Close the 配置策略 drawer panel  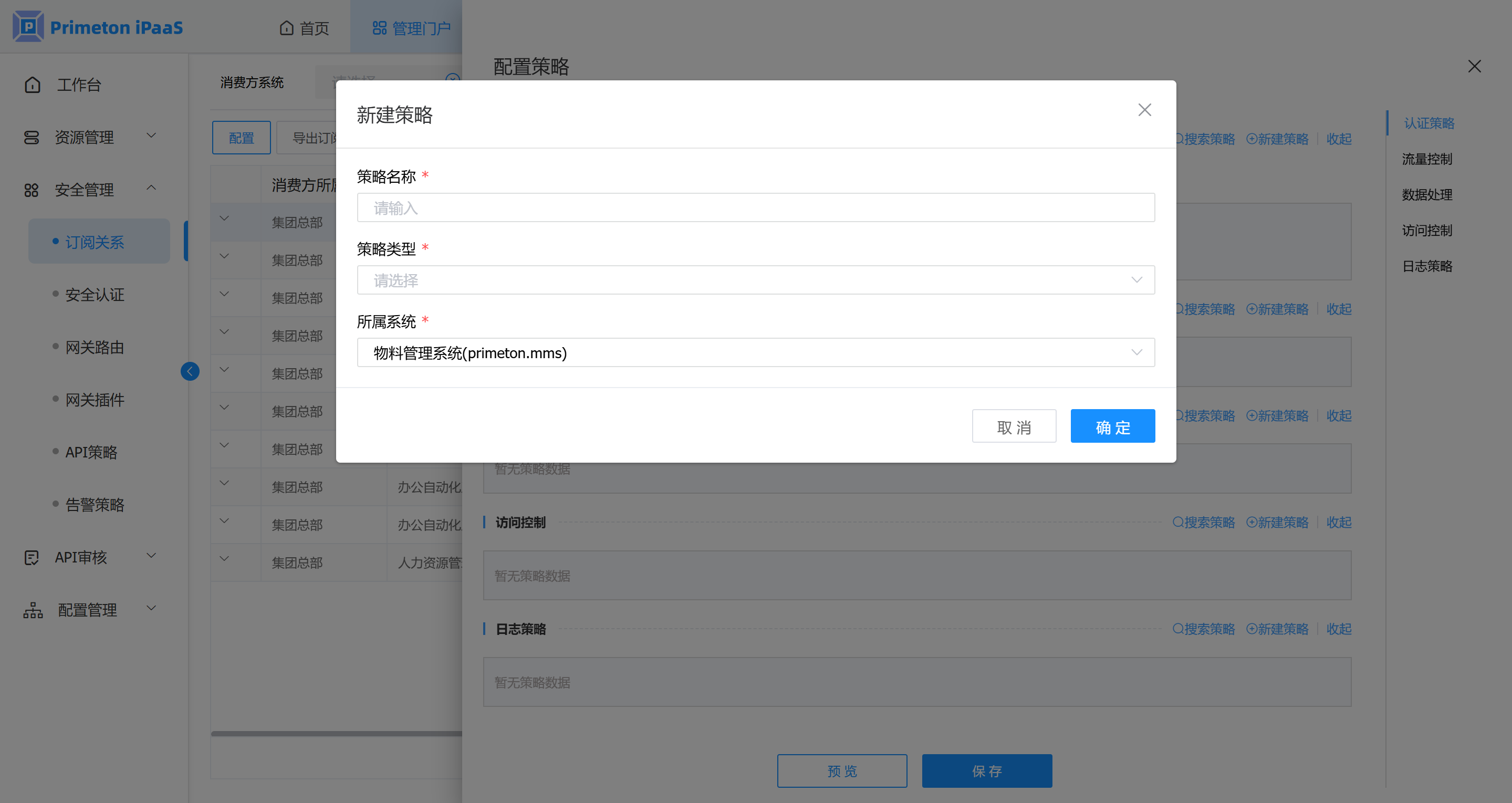pyautogui.click(x=1474, y=66)
